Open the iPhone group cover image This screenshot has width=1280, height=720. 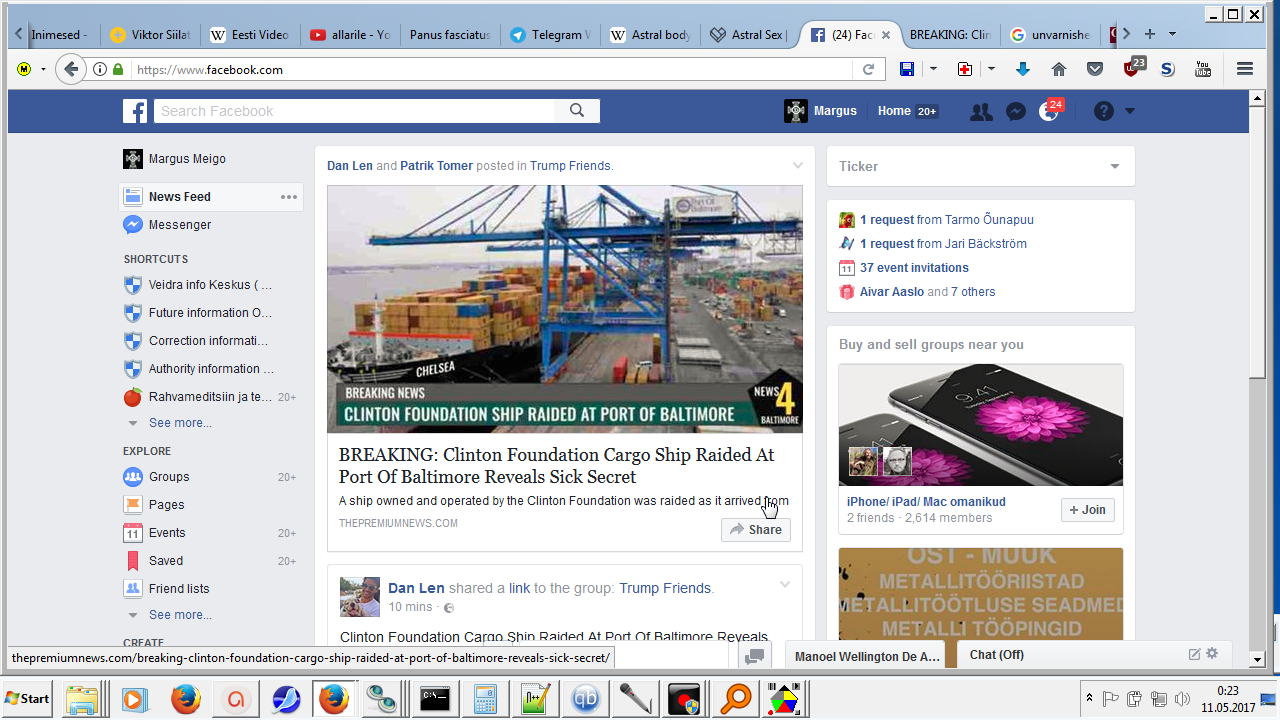click(x=981, y=425)
